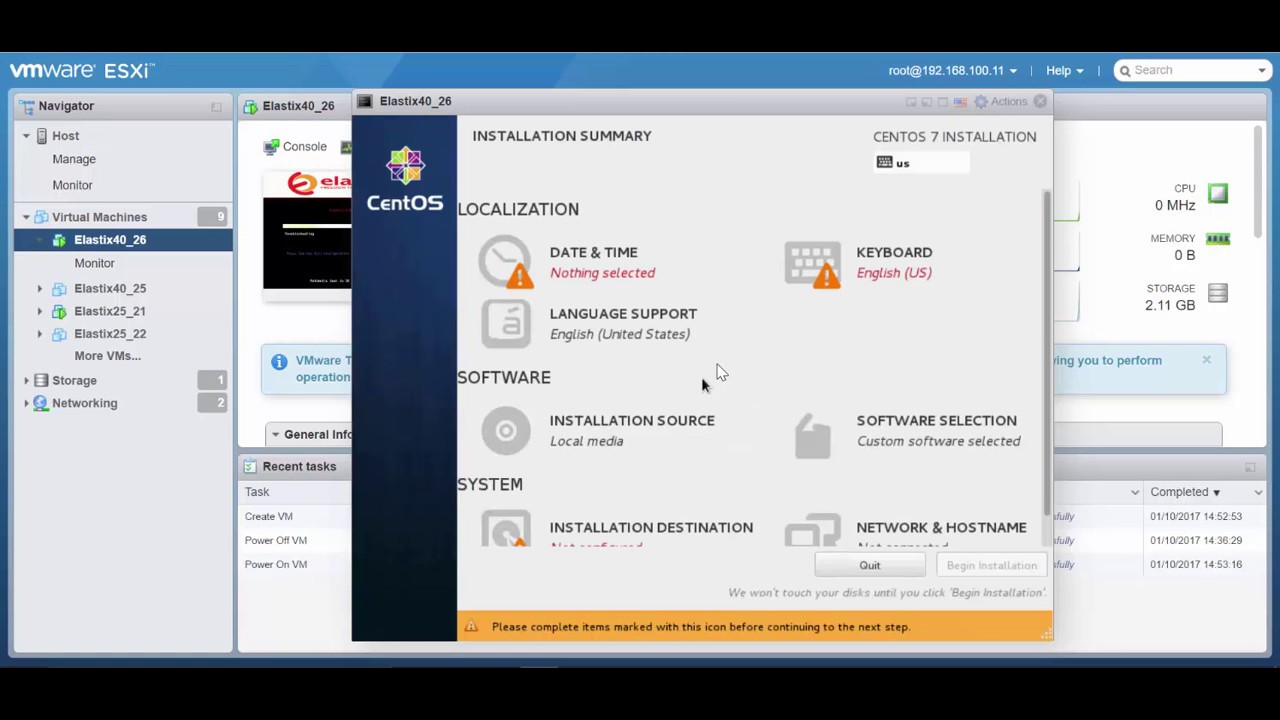Open Software Selection package icon
This screenshot has height=720, width=1280.
point(813,435)
